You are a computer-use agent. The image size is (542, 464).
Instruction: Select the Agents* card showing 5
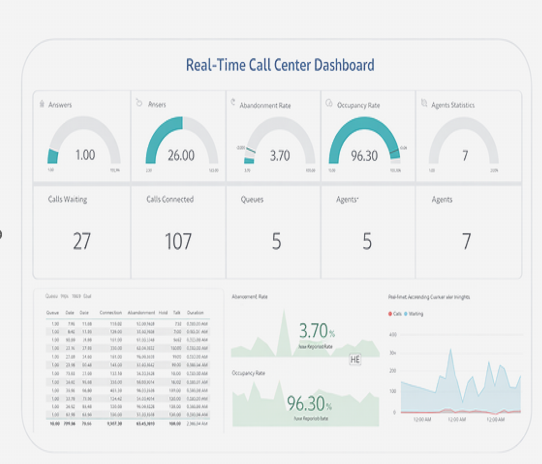368,232
